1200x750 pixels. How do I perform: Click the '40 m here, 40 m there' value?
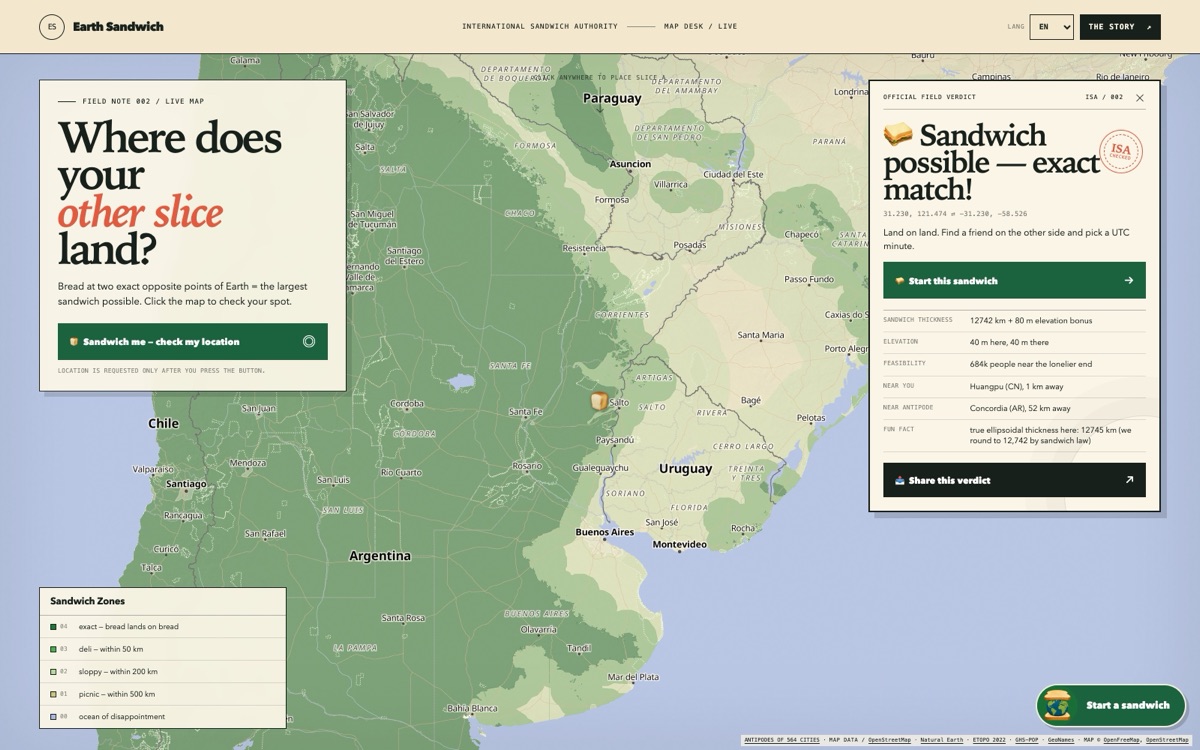[1009, 342]
